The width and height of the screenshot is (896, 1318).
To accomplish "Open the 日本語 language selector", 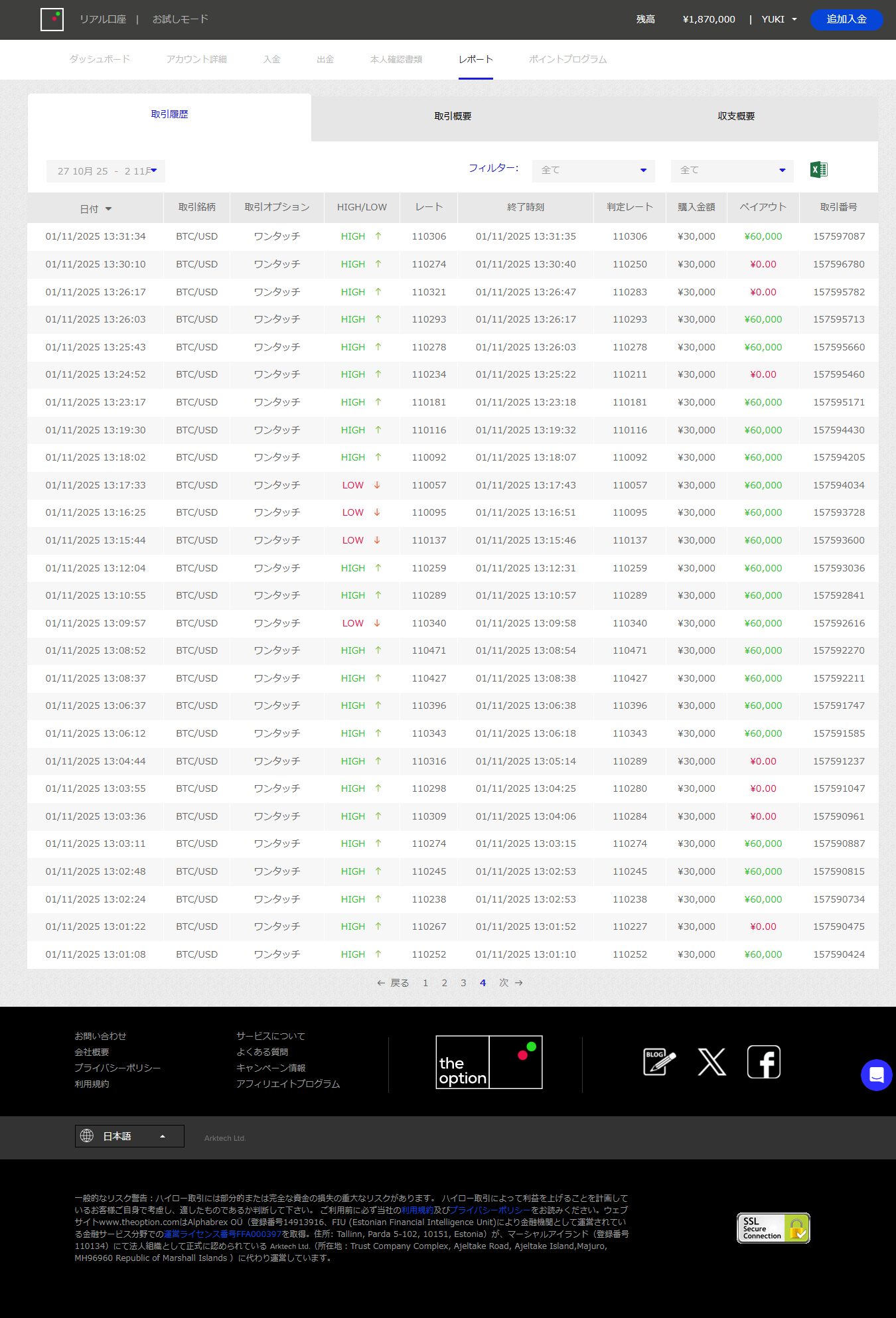I will (x=129, y=1136).
